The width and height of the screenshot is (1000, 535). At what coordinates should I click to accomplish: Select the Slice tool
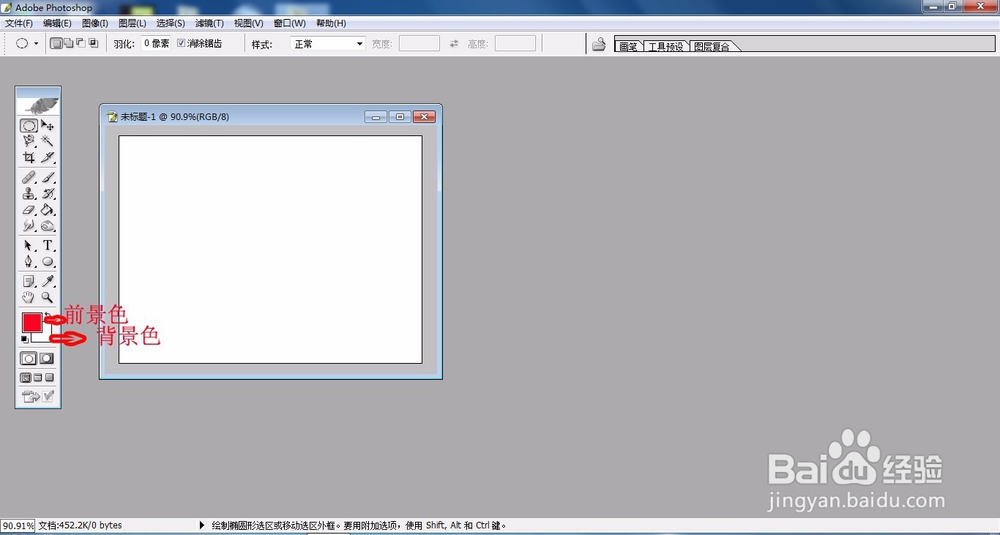[x=47, y=157]
